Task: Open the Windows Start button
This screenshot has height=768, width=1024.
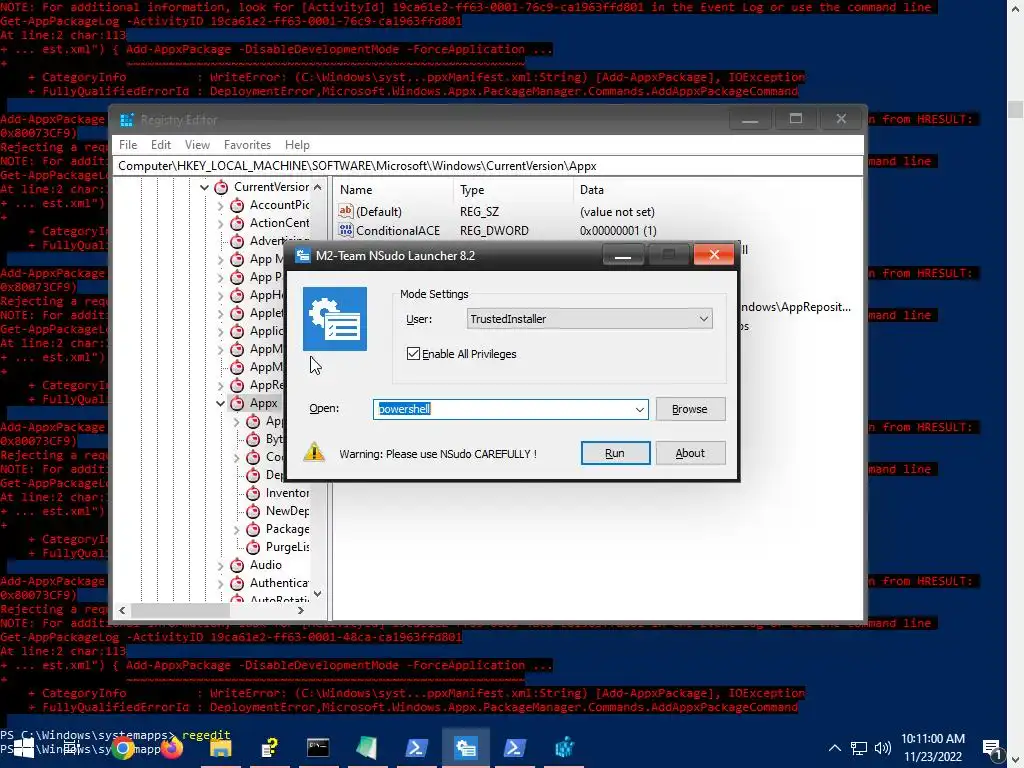Action: [x=24, y=748]
